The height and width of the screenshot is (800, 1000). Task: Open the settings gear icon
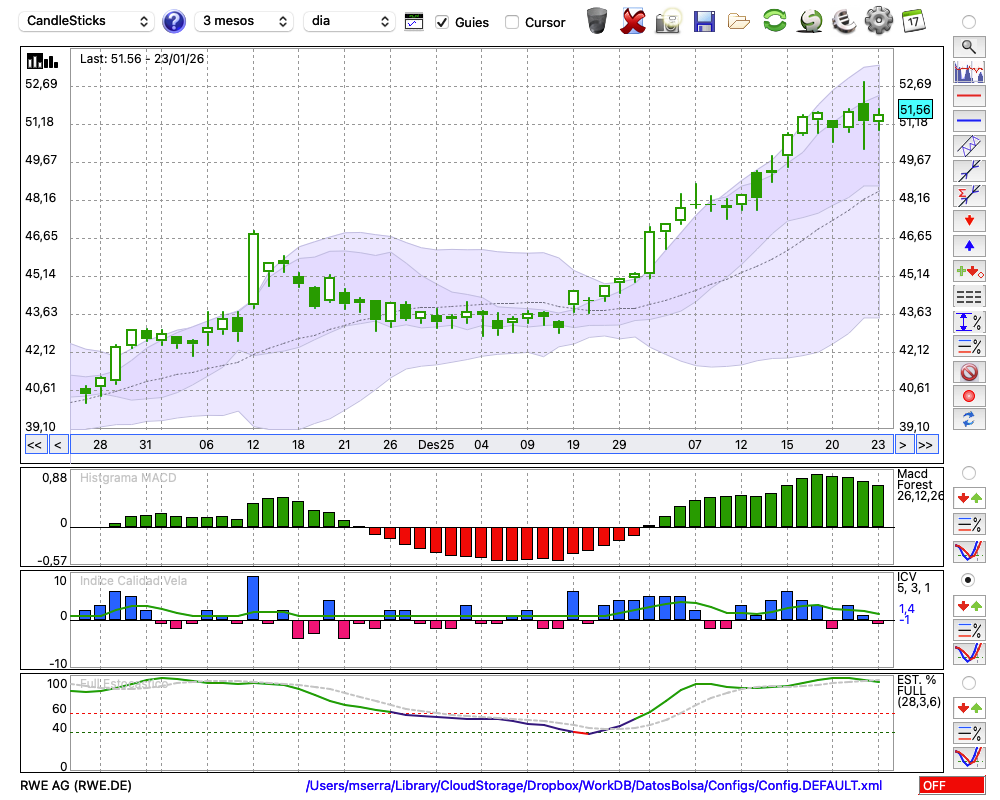(878, 21)
